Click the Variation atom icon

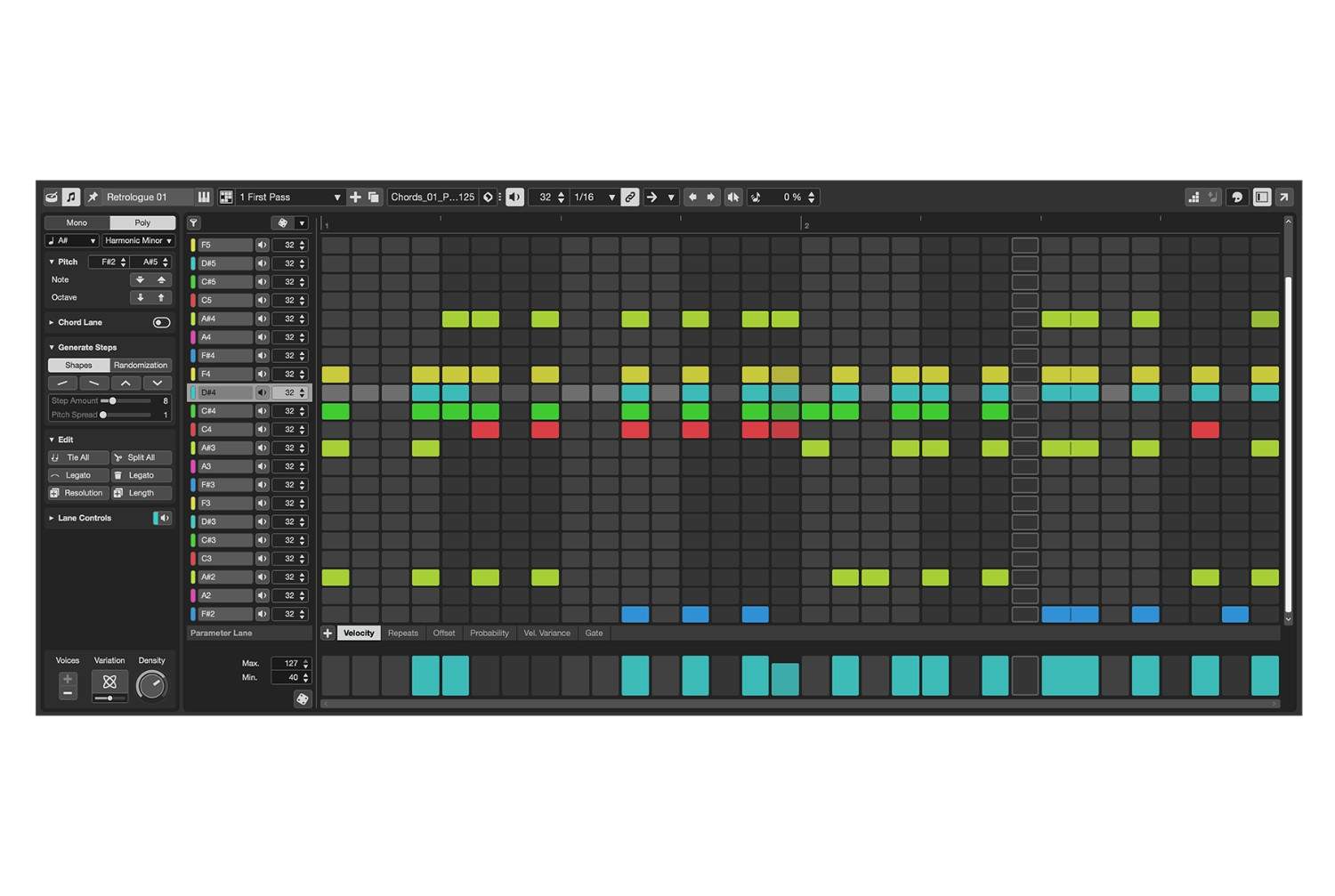click(x=109, y=682)
